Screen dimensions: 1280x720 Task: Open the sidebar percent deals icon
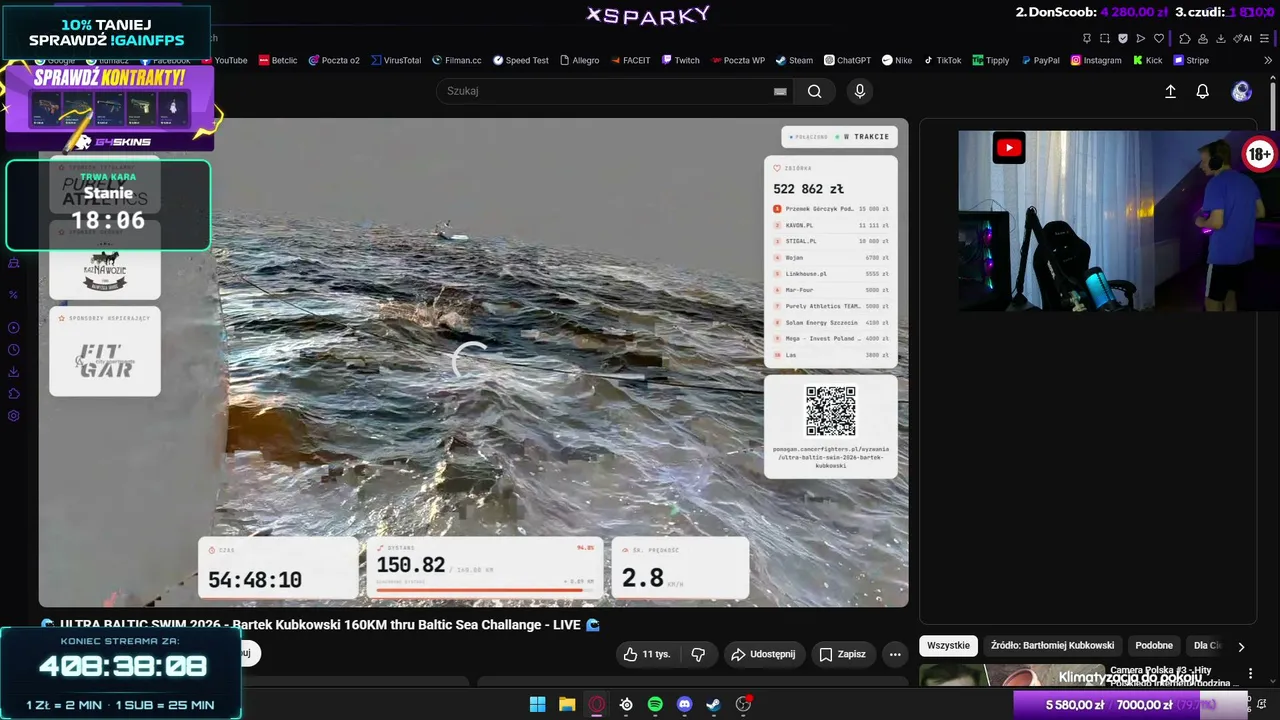(x=14, y=295)
